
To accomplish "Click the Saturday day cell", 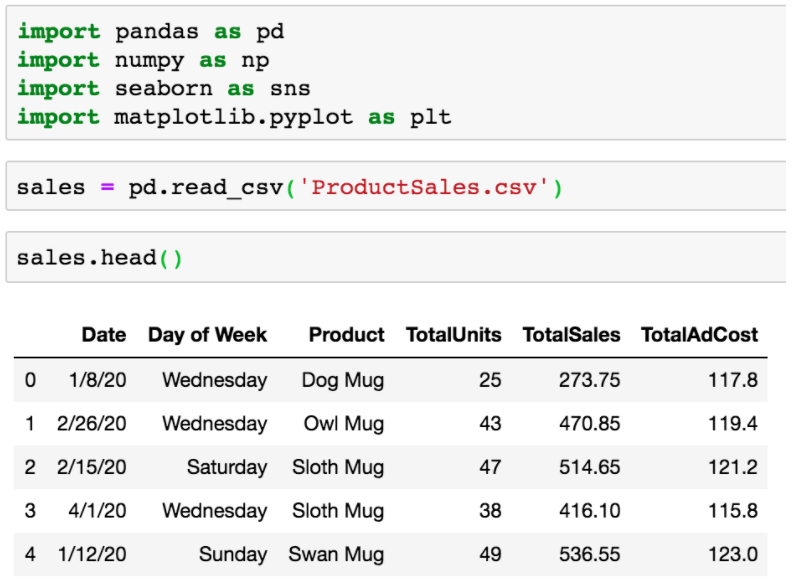I will coord(227,467).
